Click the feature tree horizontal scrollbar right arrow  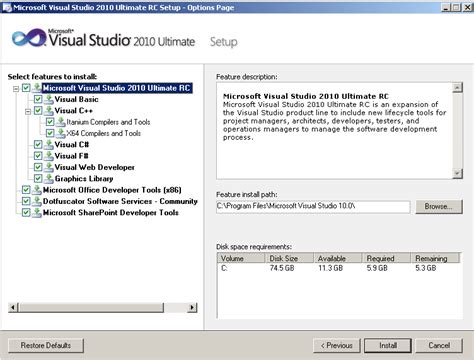tap(192, 307)
